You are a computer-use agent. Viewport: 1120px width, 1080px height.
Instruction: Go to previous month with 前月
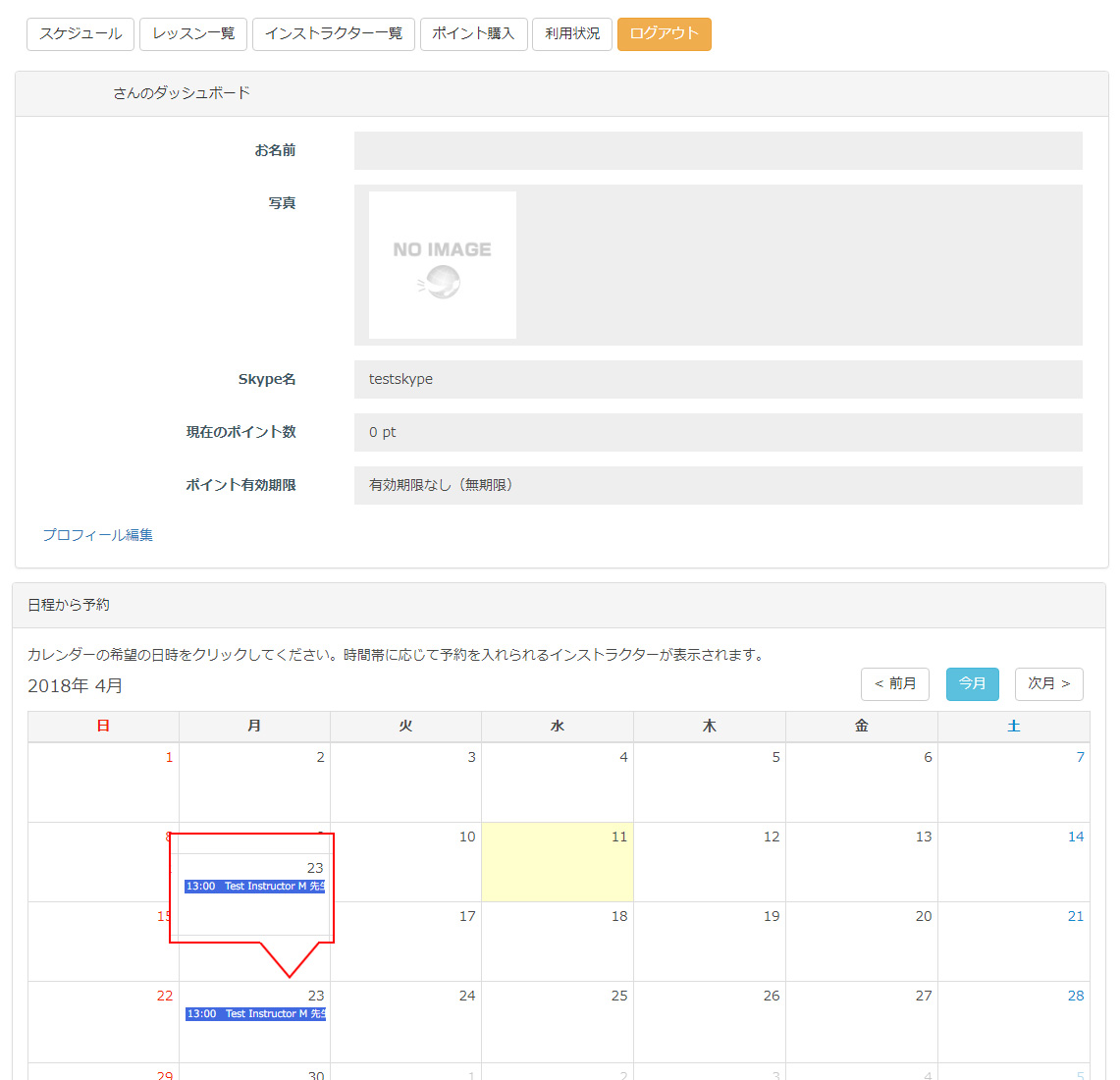pyautogui.click(x=895, y=683)
